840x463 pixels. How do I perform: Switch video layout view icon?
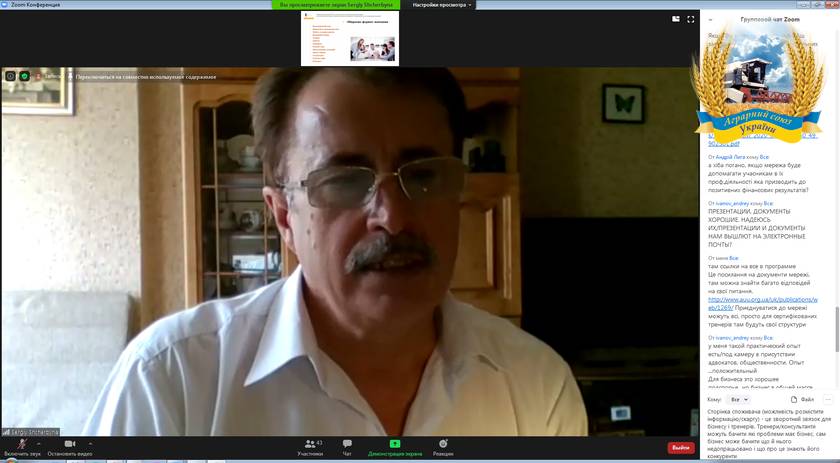tap(676, 19)
